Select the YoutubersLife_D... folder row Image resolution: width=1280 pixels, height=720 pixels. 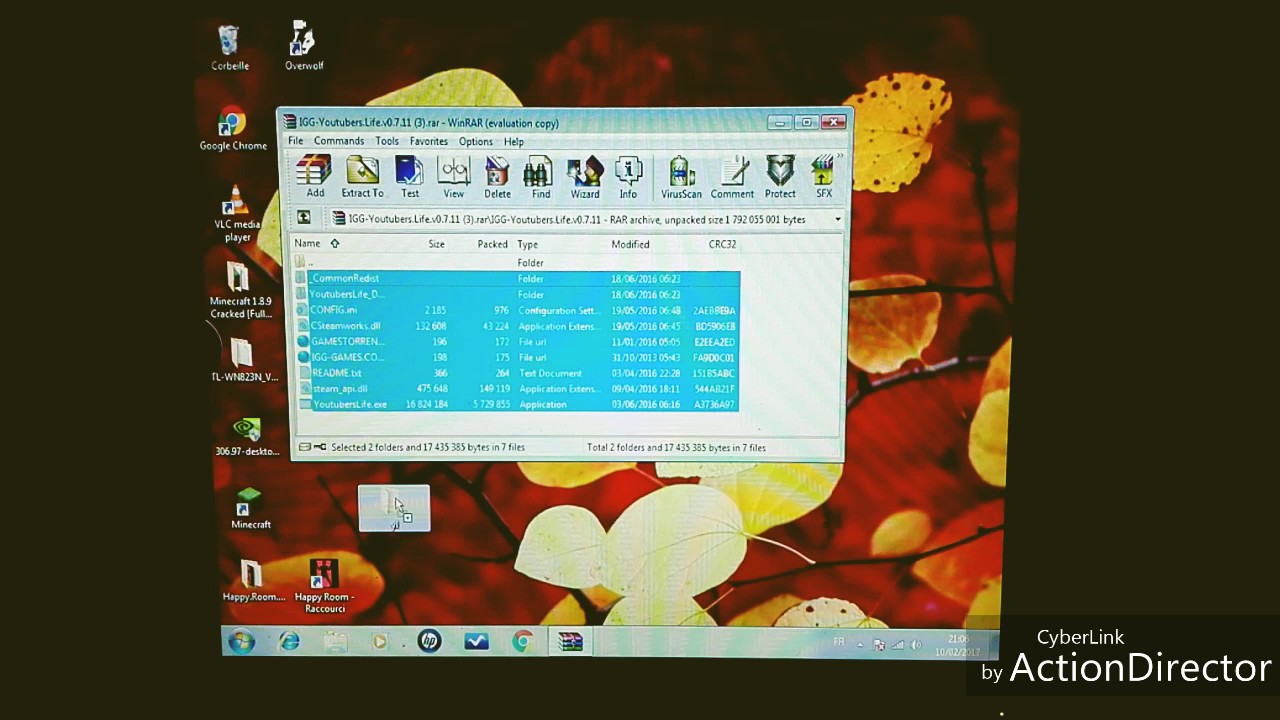517,294
